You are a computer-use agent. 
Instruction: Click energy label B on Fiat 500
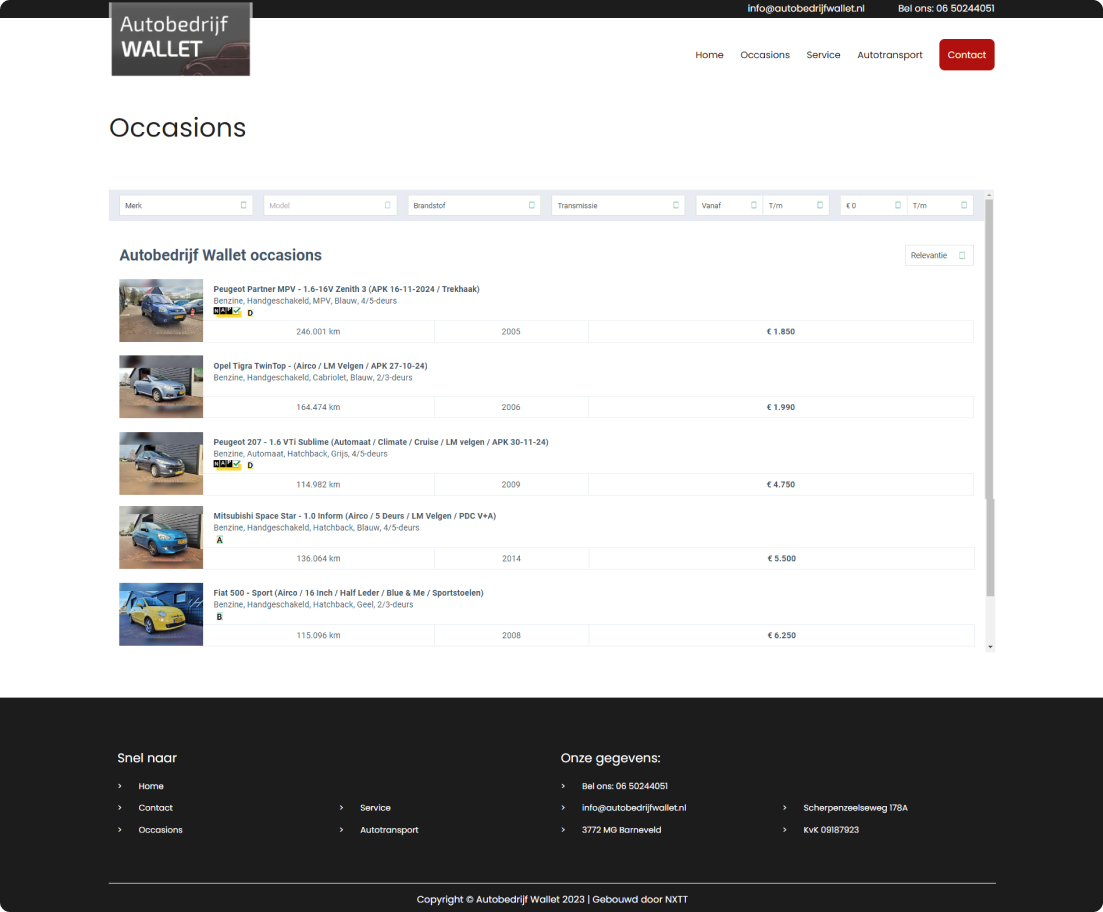pyautogui.click(x=219, y=616)
